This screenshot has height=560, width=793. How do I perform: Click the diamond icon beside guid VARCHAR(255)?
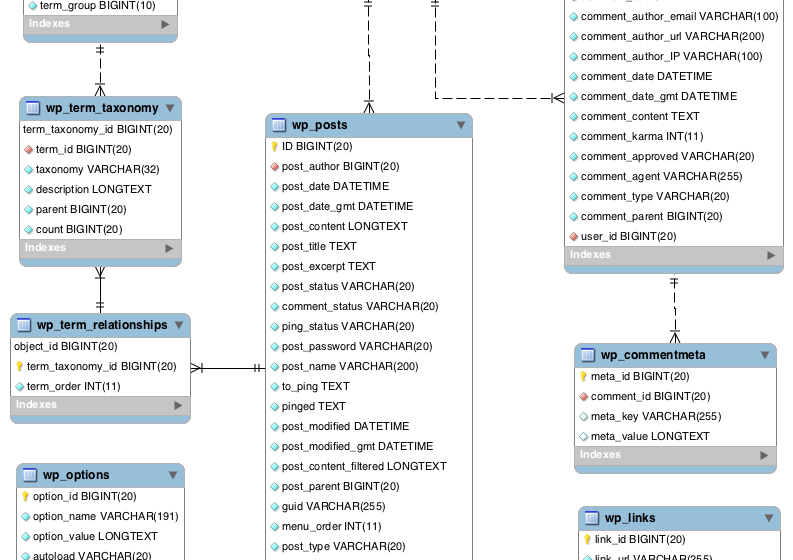coord(275,506)
